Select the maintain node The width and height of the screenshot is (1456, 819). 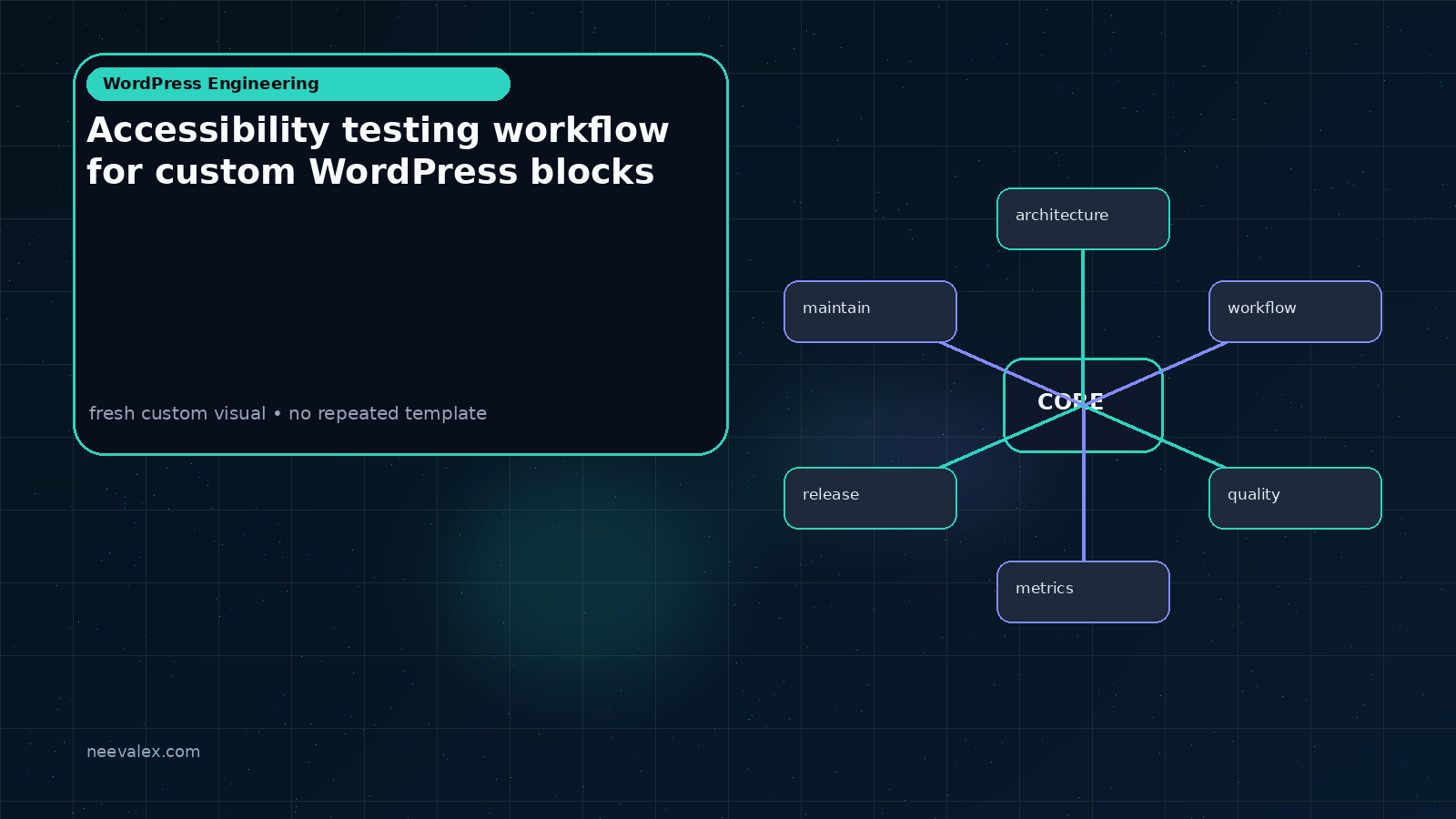tap(870, 311)
